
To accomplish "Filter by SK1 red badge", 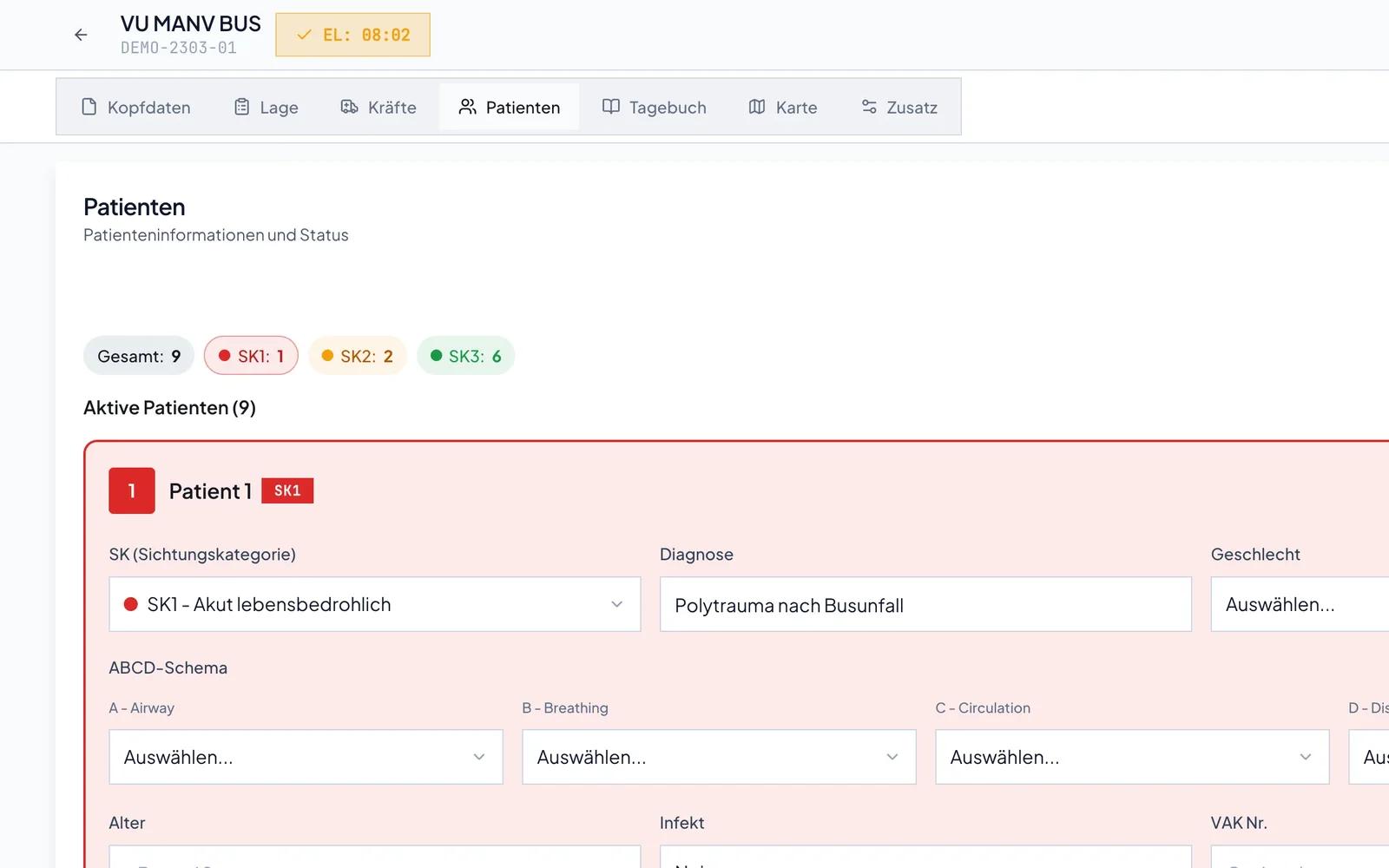I will 251,356.
